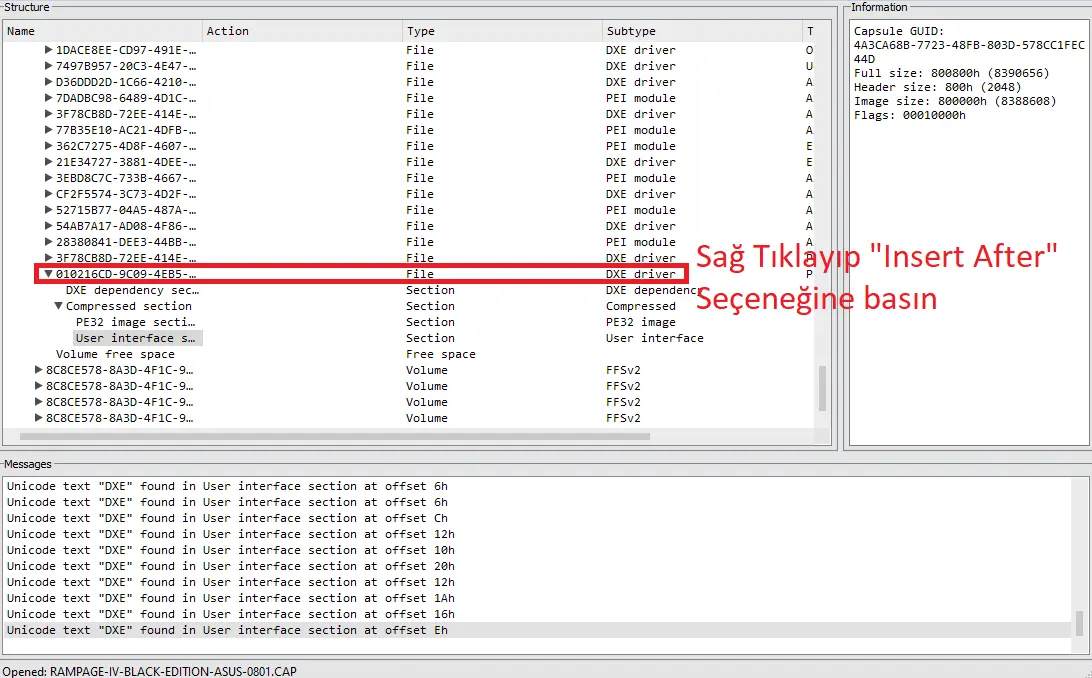Sort by the Action column header

pos(302,31)
